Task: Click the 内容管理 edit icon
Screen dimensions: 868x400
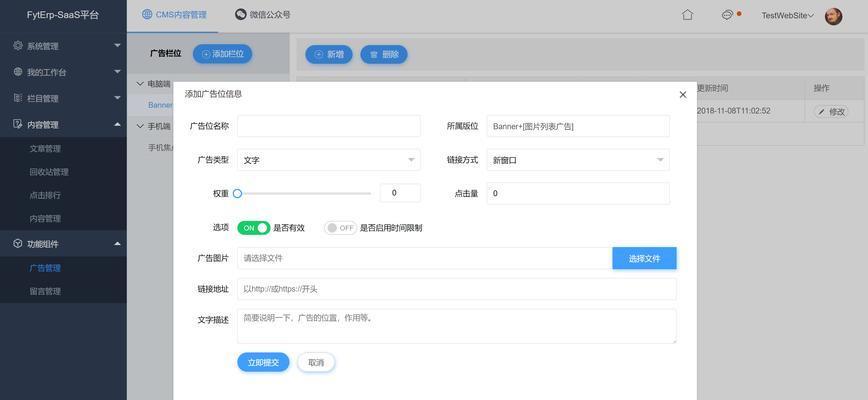Action: 18,124
